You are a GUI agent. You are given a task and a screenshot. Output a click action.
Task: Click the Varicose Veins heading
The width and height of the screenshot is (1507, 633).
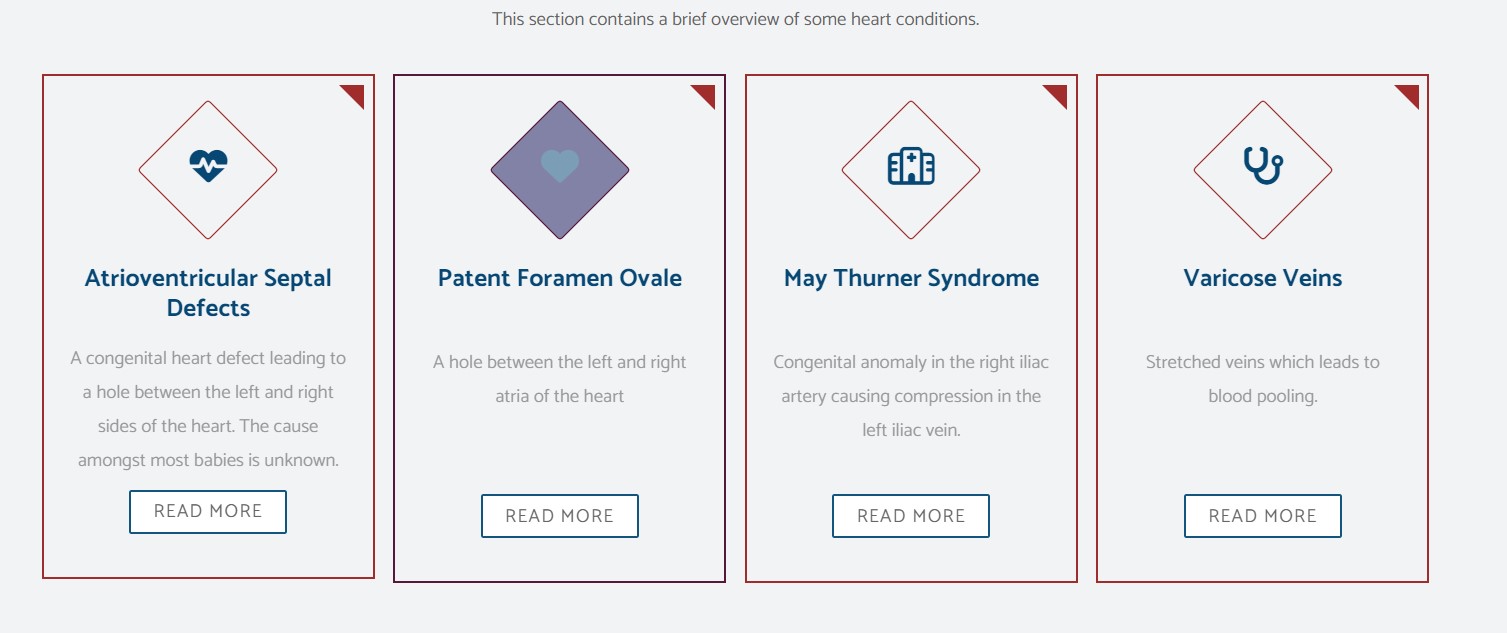[1263, 278]
